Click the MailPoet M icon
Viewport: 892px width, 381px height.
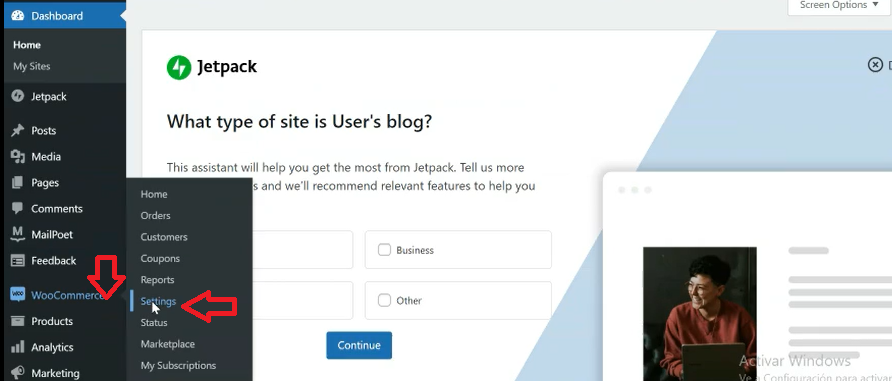[x=18, y=234]
